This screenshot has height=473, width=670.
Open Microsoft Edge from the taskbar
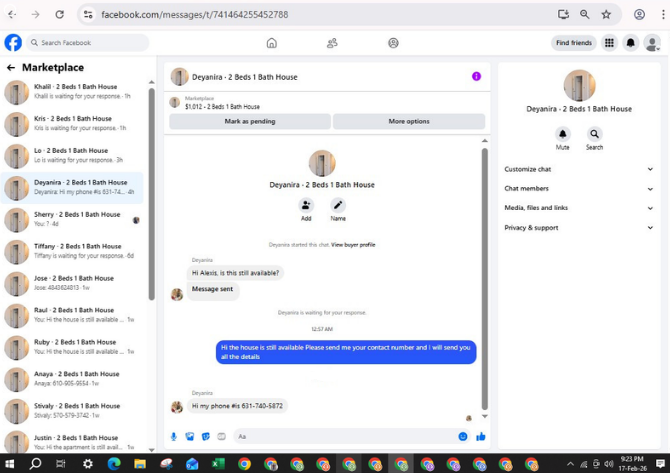114,464
